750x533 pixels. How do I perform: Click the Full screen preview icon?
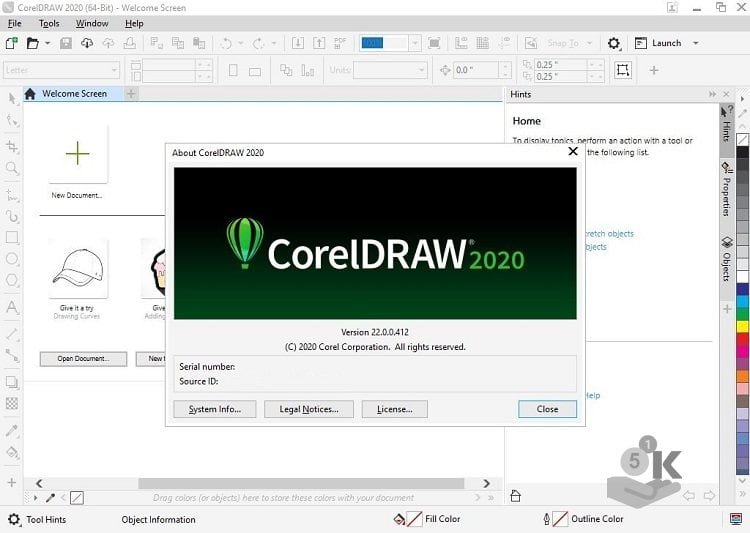[434, 43]
